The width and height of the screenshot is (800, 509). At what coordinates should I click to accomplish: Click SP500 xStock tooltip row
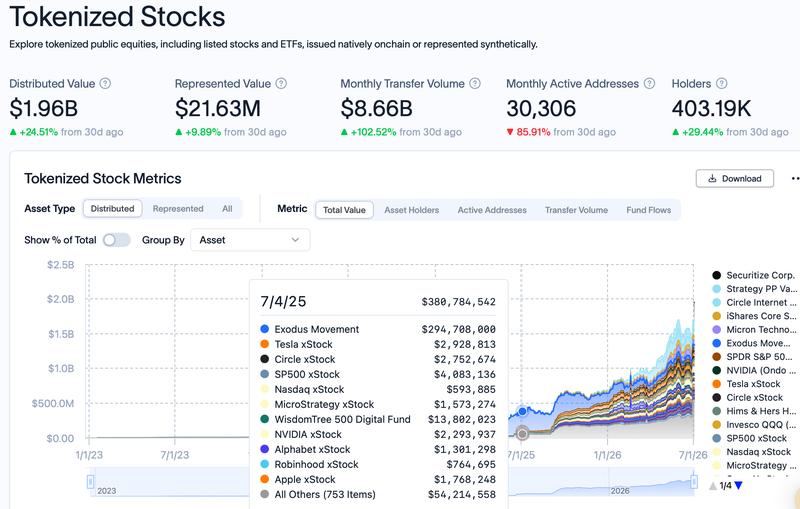click(378, 374)
